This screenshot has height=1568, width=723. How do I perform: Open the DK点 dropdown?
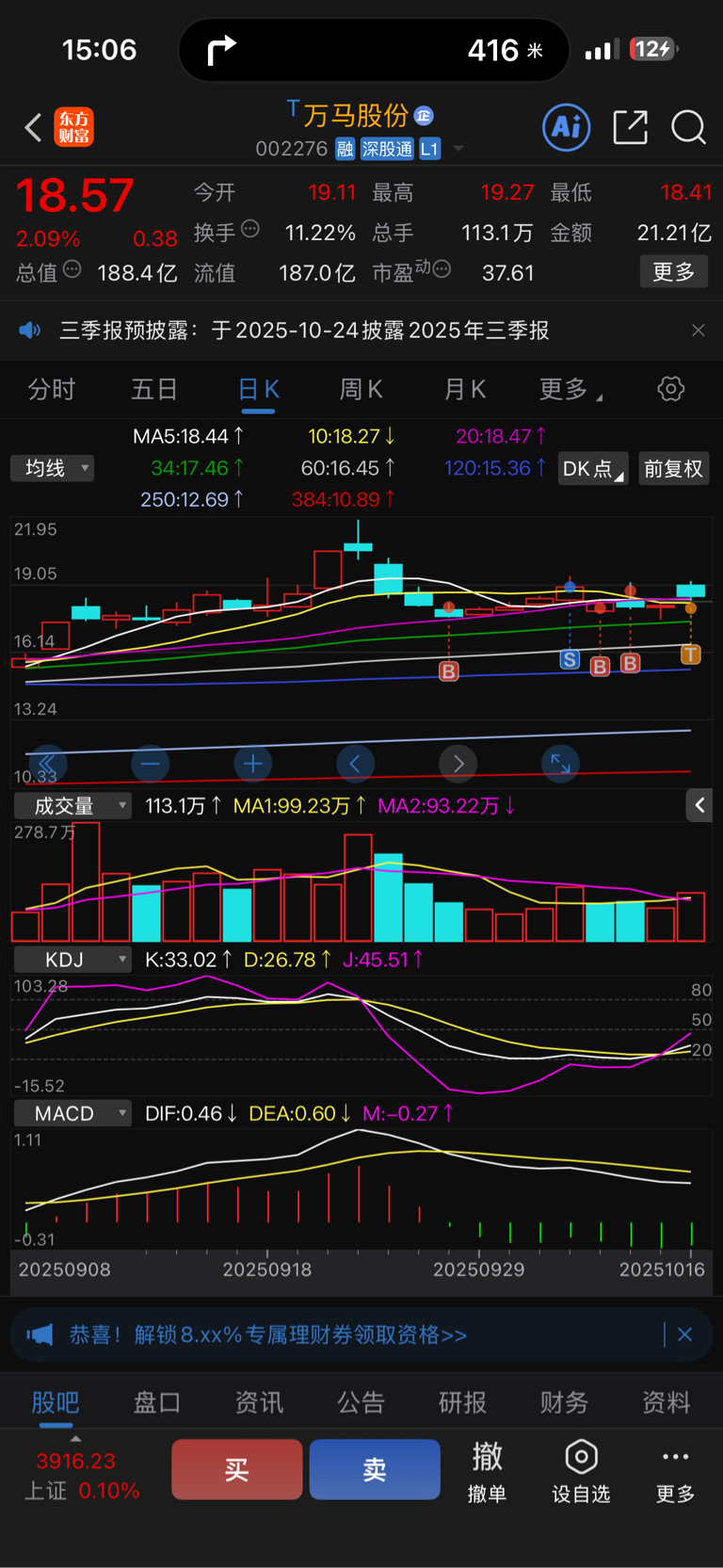tap(593, 468)
